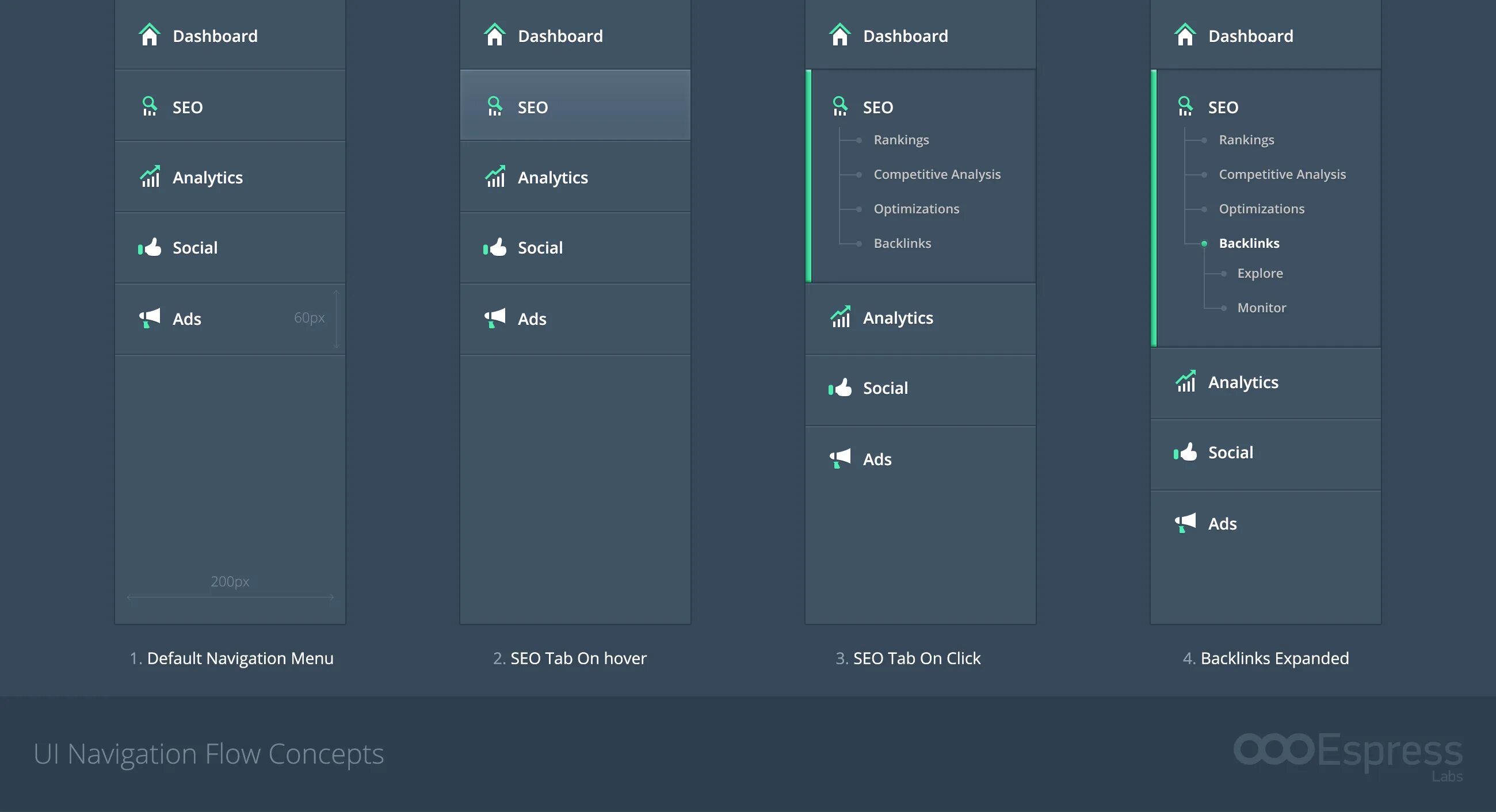Click Analytics chart icon in SEO Tab On Click panel
Viewport: 1496px width, 812px height.
840,317
